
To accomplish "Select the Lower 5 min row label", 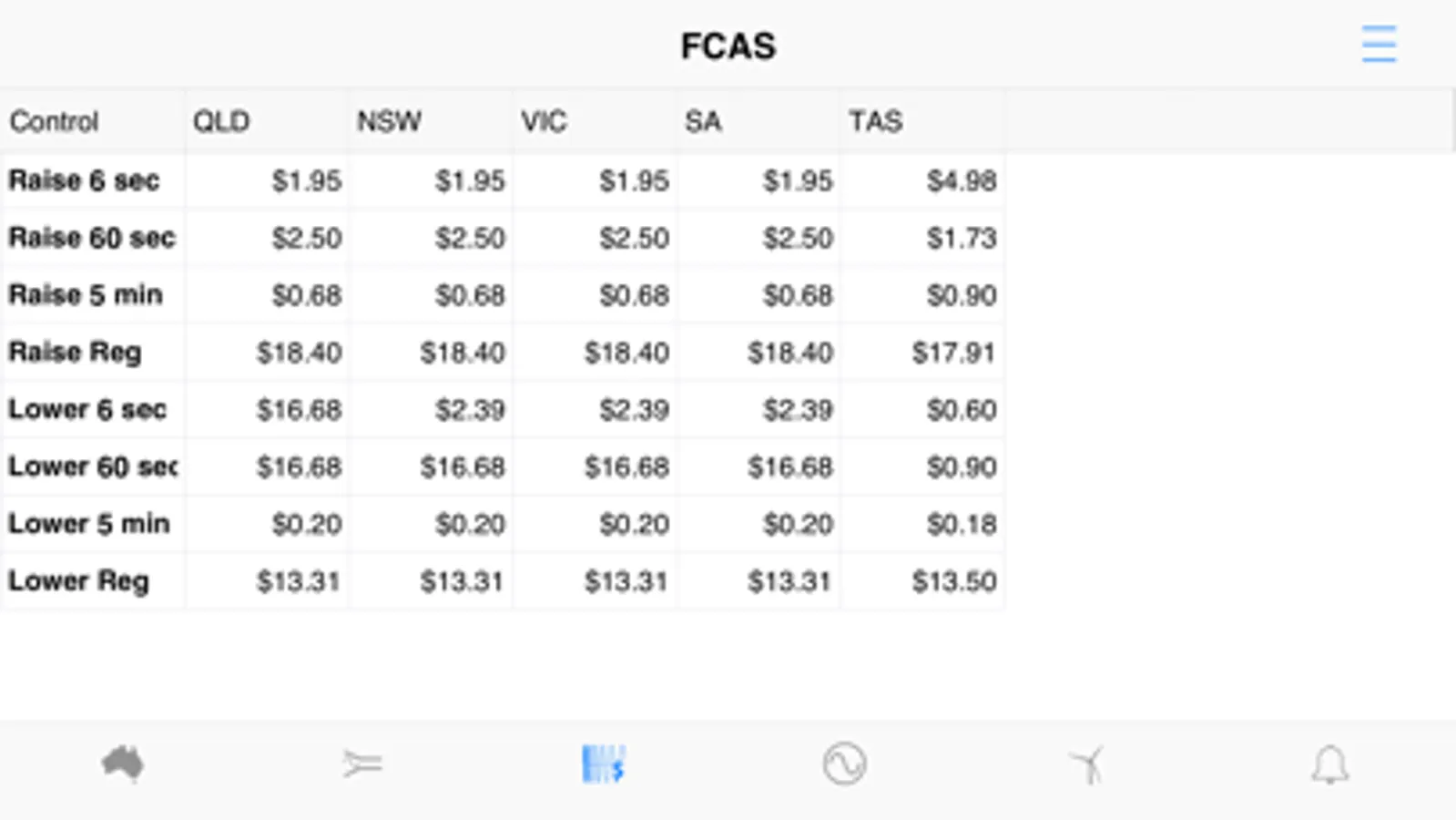I will coord(89,524).
